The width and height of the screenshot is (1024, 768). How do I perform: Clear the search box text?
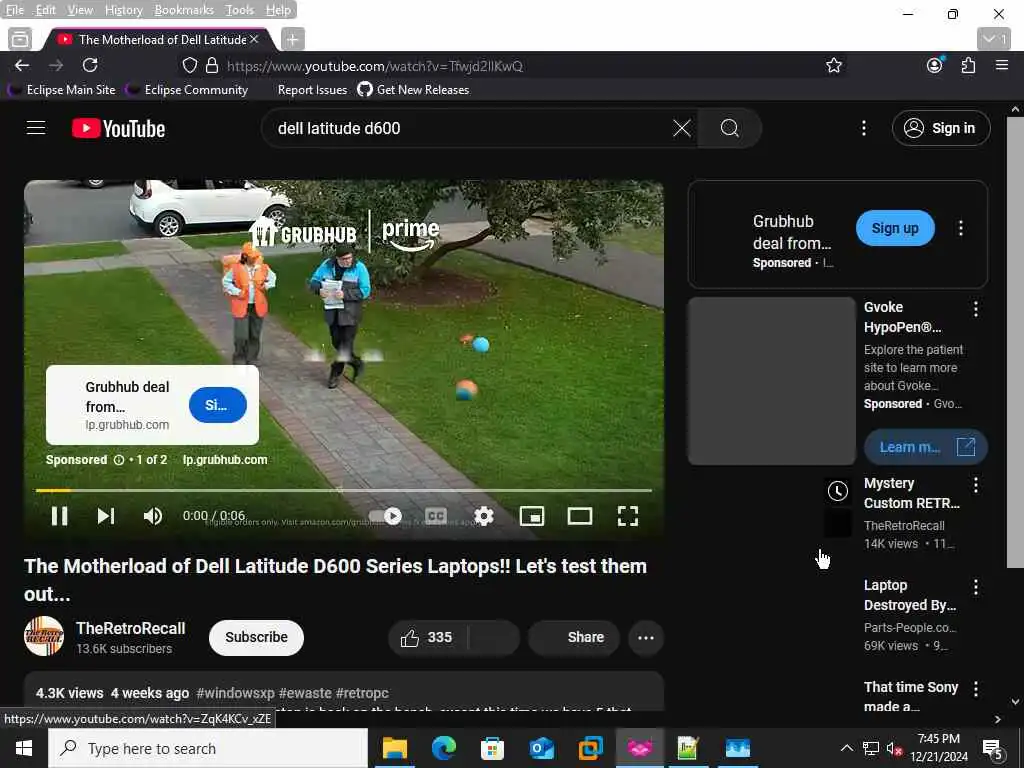coord(682,128)
